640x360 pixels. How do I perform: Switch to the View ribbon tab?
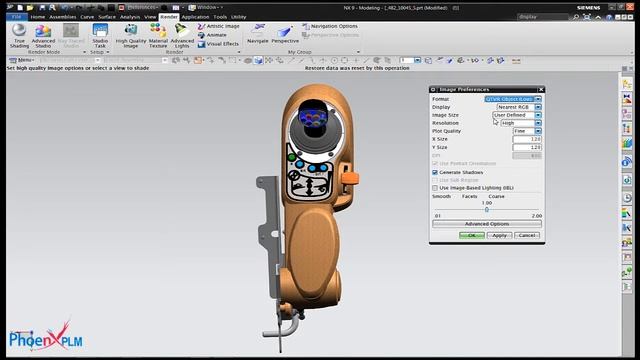(150, 17)
